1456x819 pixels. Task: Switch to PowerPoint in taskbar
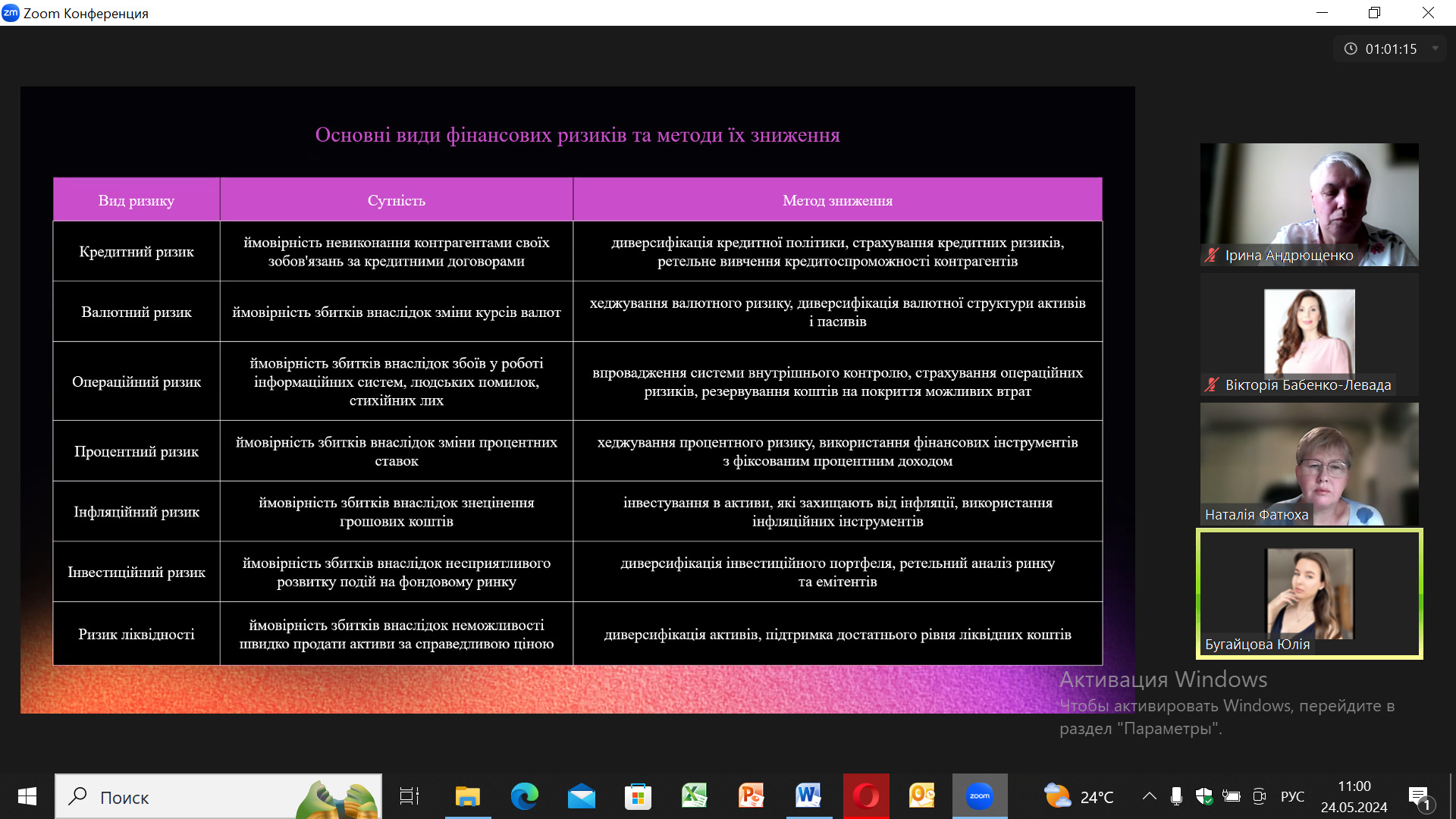tap(752, 796)
